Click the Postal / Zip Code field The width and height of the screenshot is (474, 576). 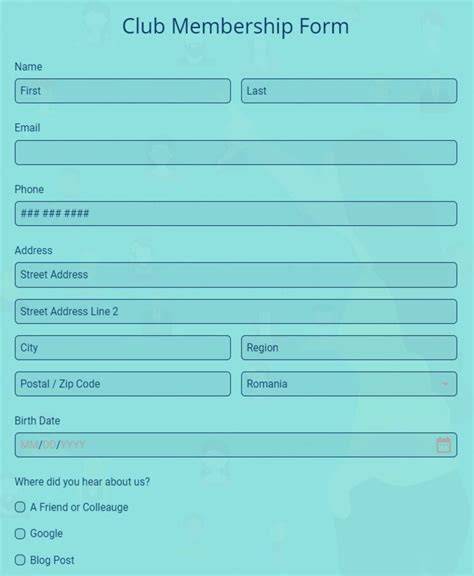123,384
